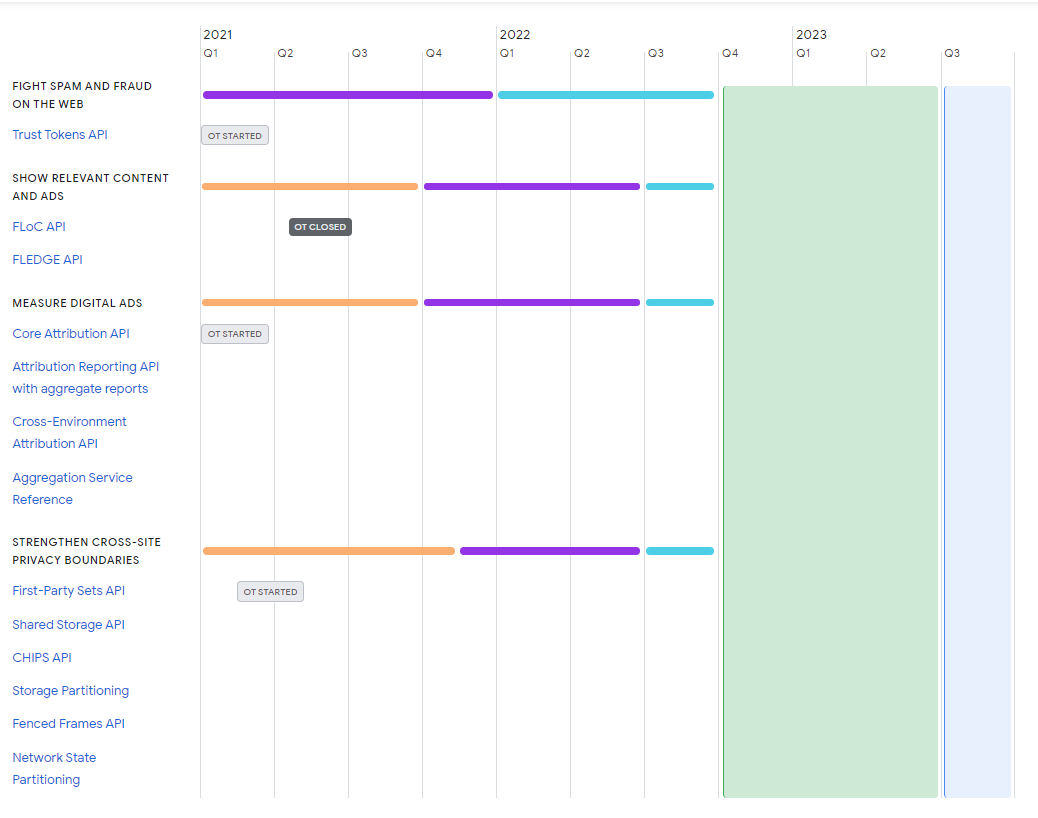Click OT Started badge for Core Attribution API
Screen dimensions: 1038x818
point(235,334)
